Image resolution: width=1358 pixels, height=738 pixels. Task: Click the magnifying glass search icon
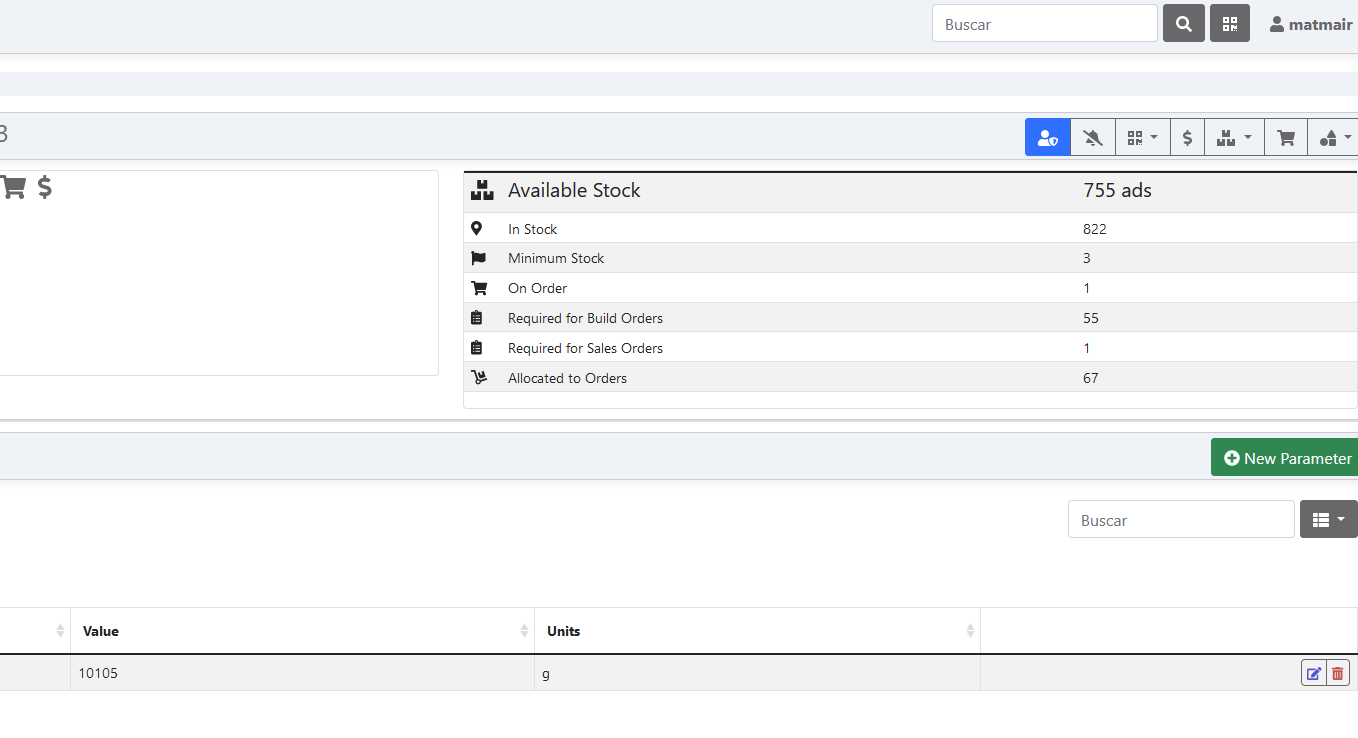pyautogui.click(x=1183, y=23)
